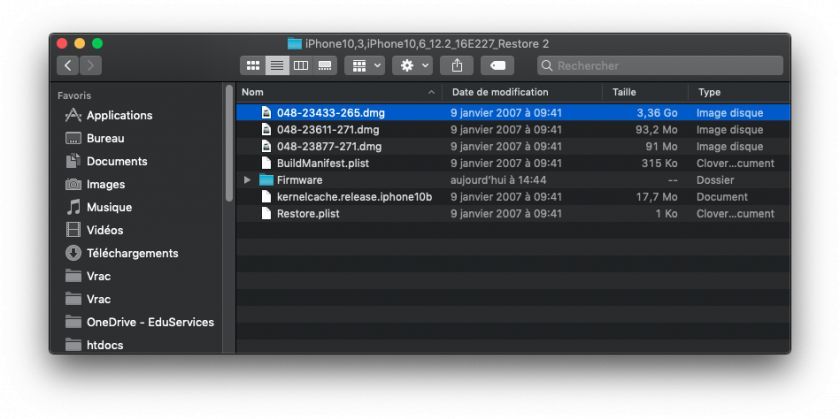Click the Rechercher search field
The image size is (840, 419).
(660, 65)
